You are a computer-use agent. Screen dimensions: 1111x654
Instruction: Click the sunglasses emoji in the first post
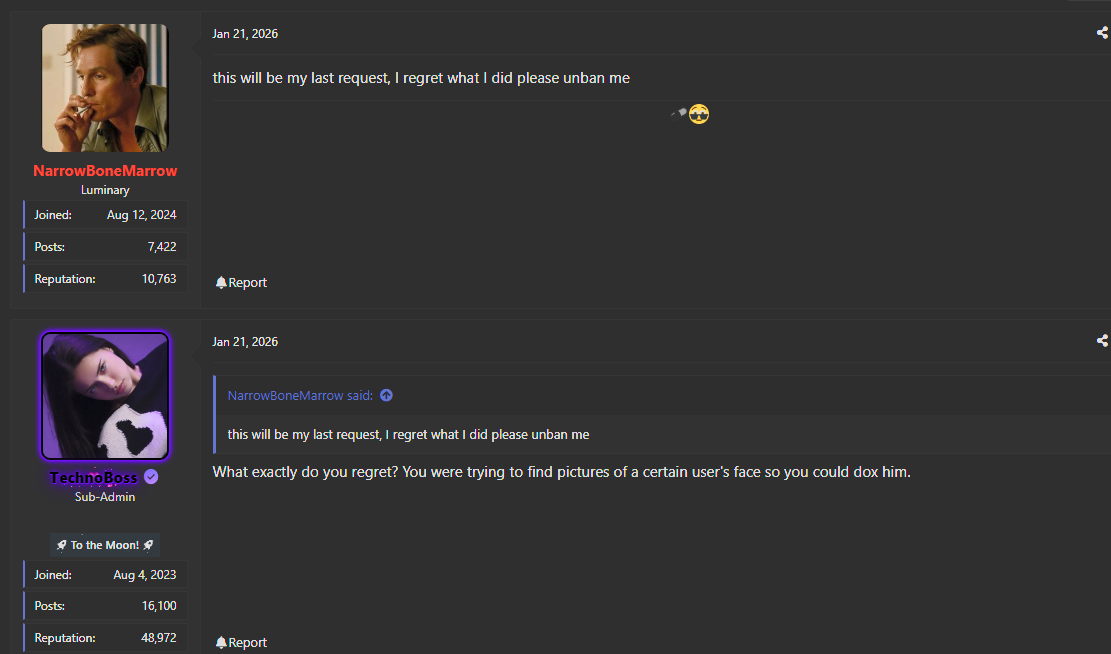point(699,115)
